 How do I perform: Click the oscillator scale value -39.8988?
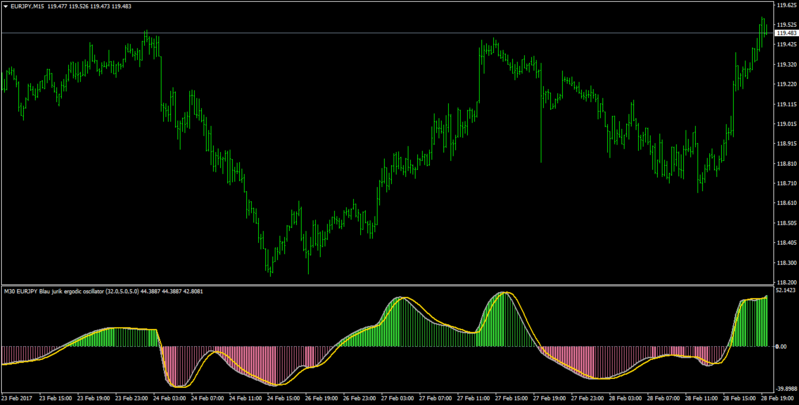point(786,388)
